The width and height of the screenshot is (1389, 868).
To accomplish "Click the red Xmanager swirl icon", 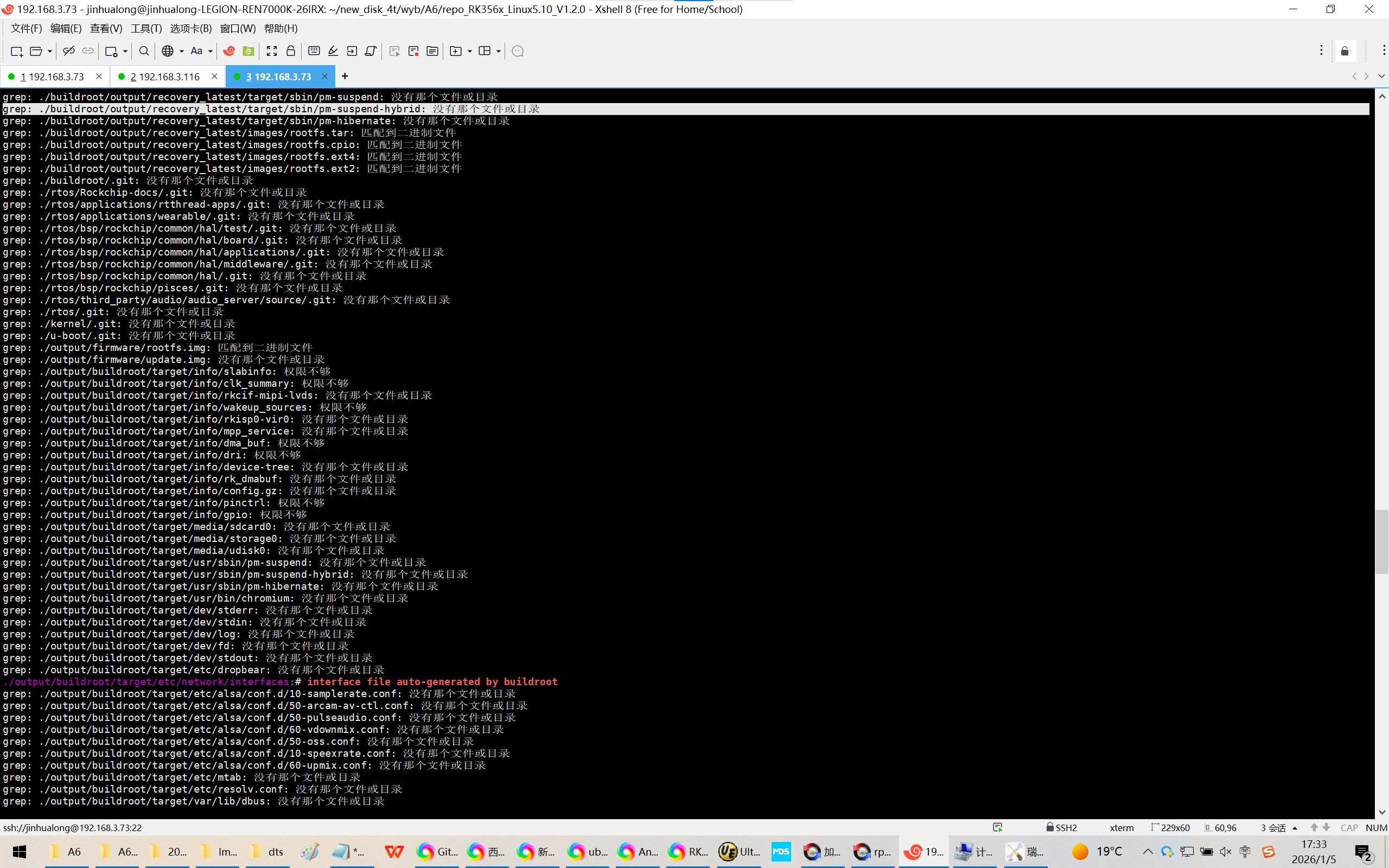I will tap(229, 51).
